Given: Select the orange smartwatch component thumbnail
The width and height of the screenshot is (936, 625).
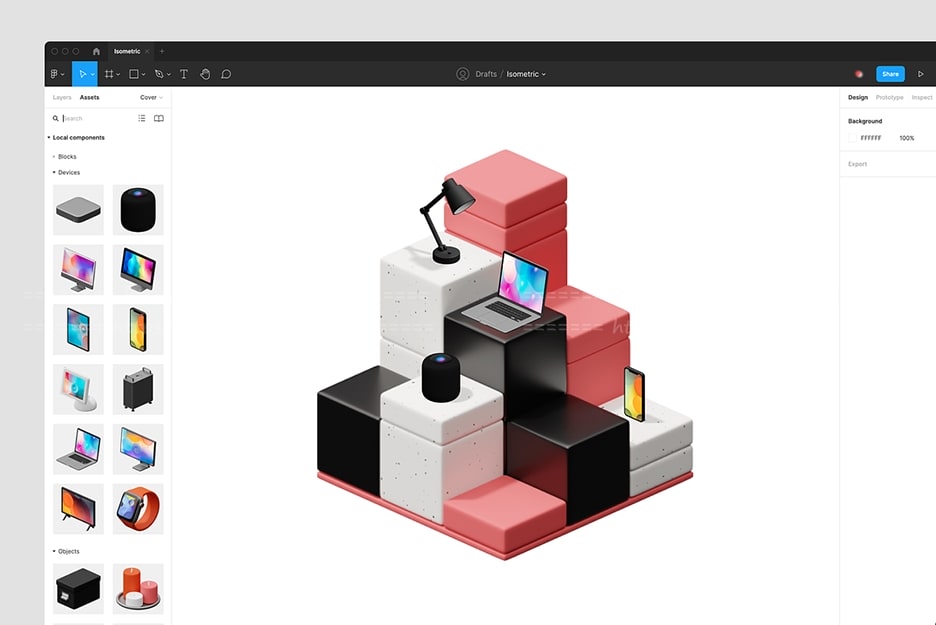Looking at the screenshot, I should (138, 509).
